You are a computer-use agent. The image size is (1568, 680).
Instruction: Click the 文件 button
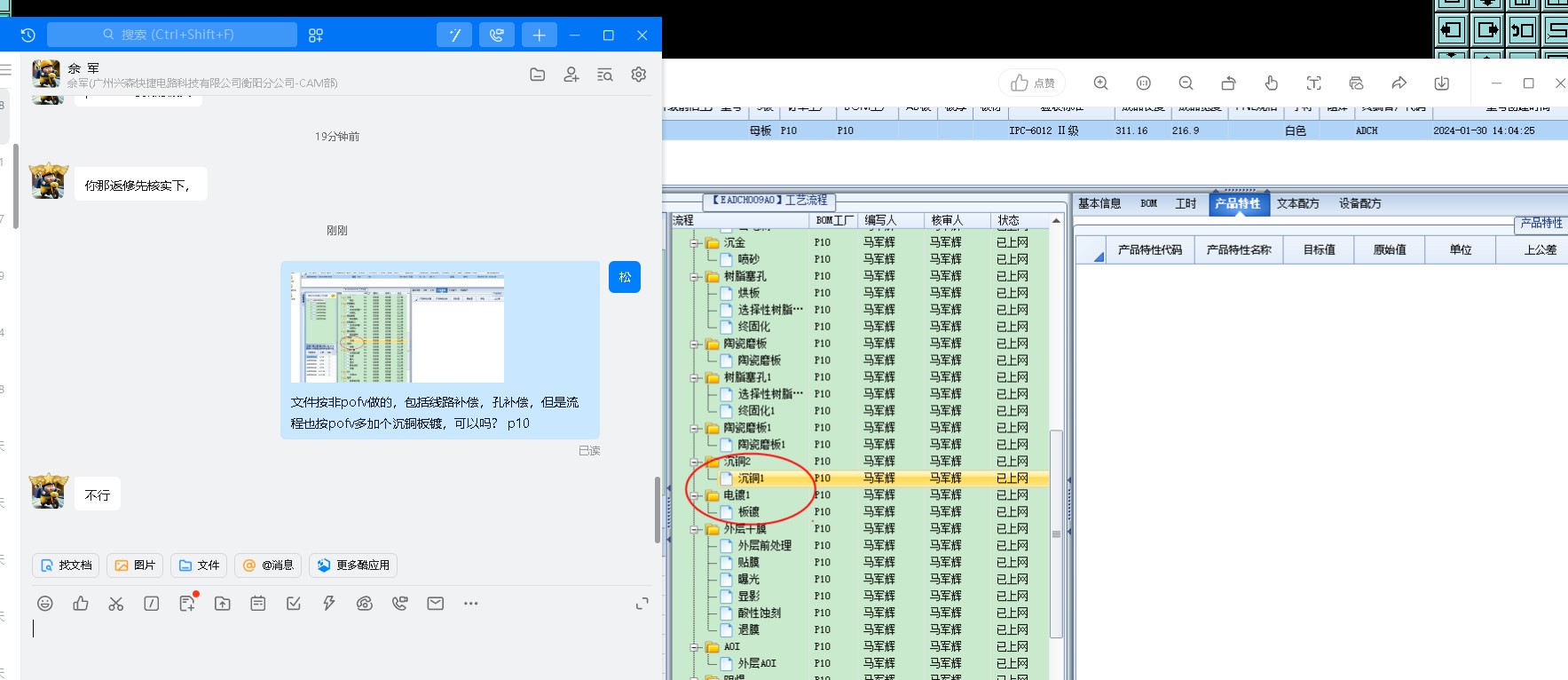[x=199, y=565]
